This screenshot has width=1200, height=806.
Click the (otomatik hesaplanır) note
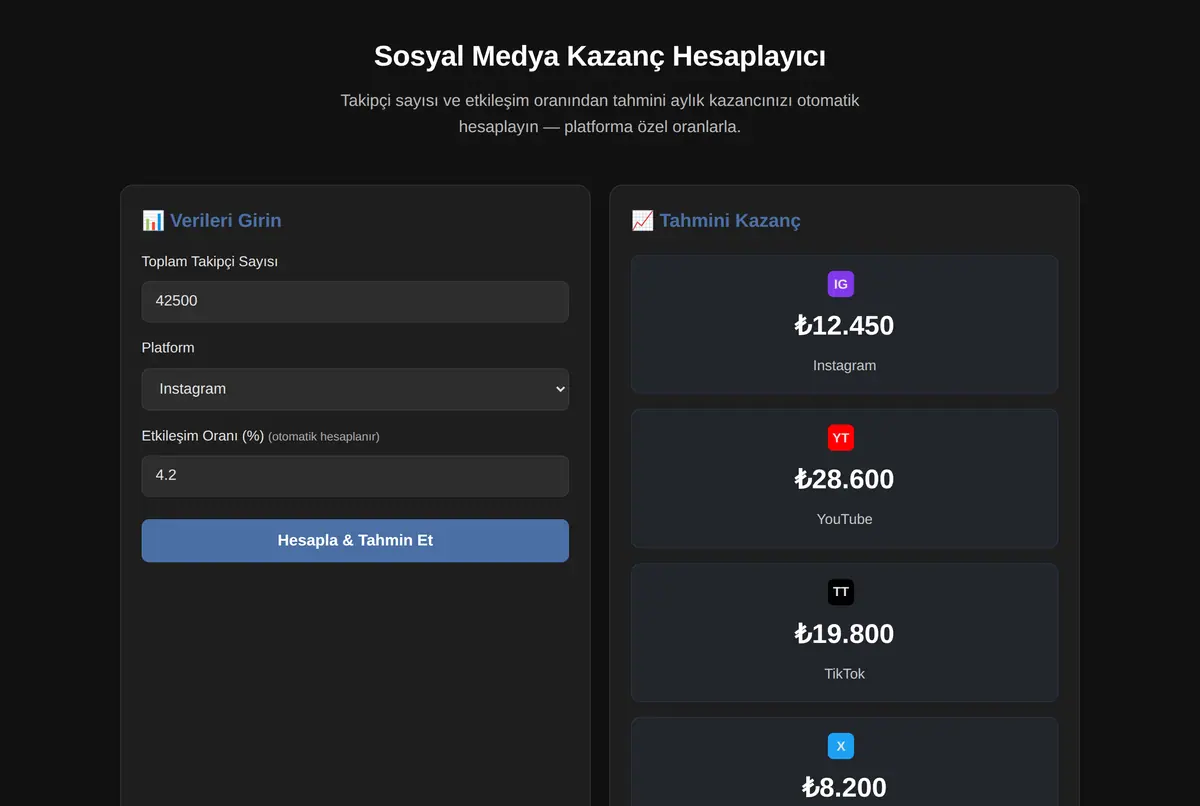[324, 437]
